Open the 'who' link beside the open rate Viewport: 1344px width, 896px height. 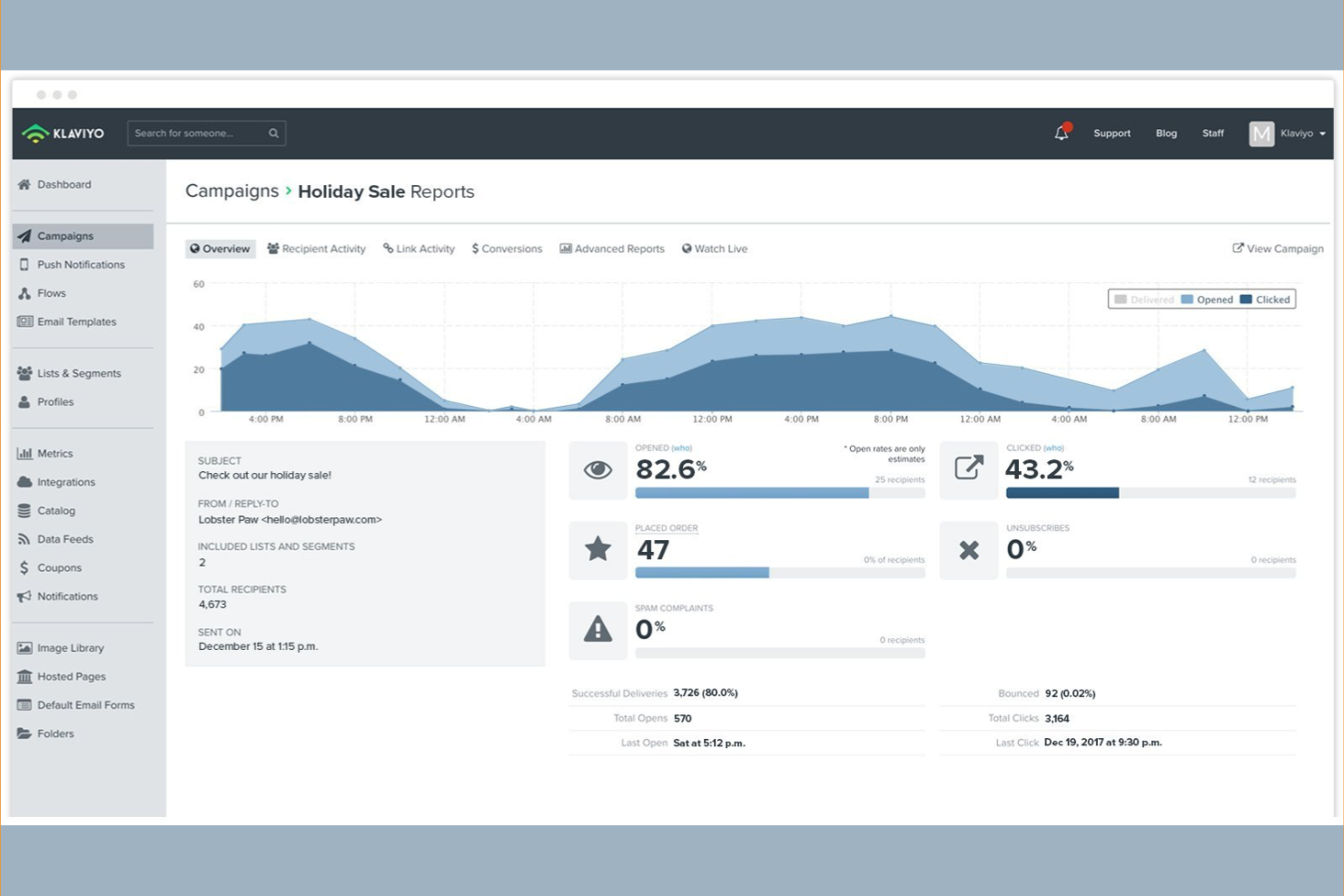pyautogui.click(x=683, y=448)
